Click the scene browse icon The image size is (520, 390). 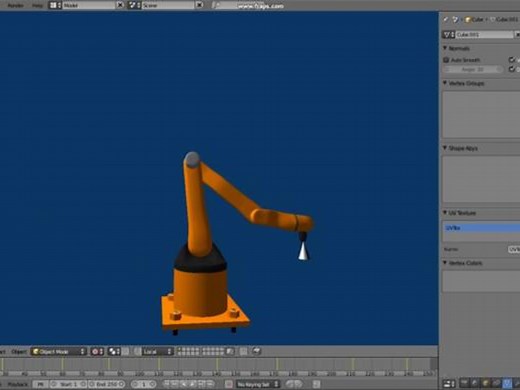(x=134, y=5)
